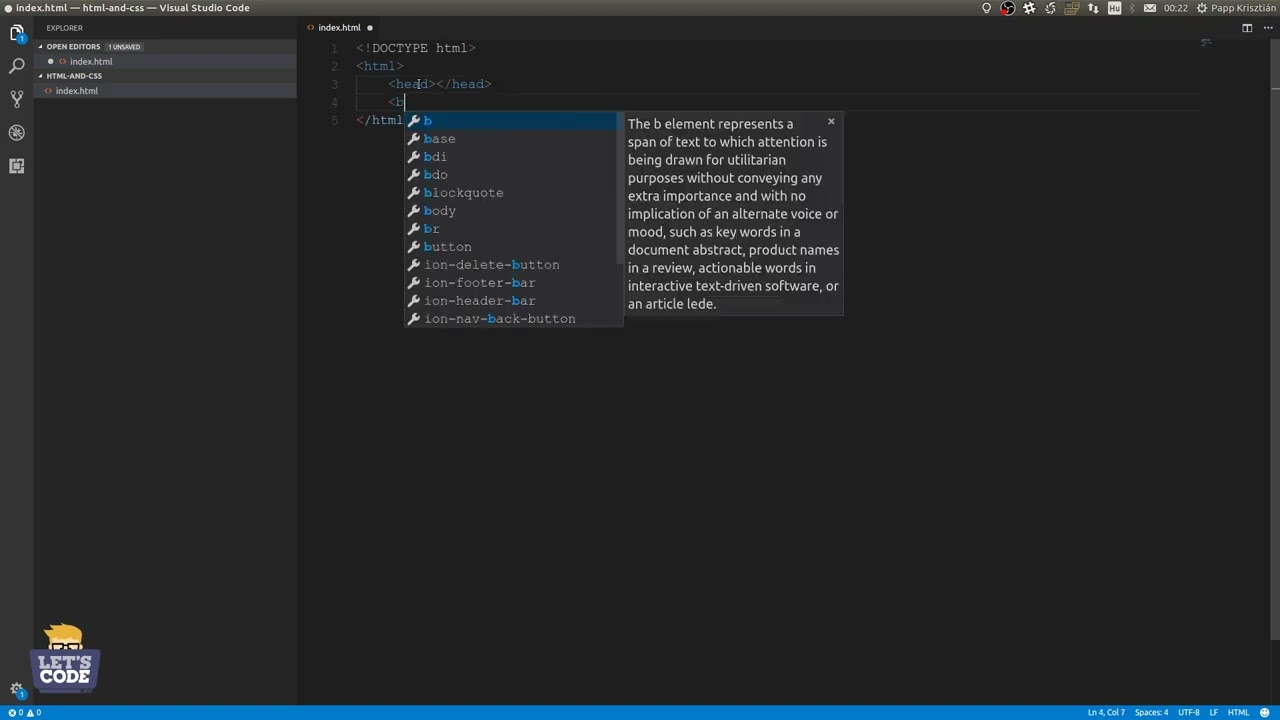Open the Slack tray indicator
The width and height of the screenshot is (1280, 720).
point(1029,8)
